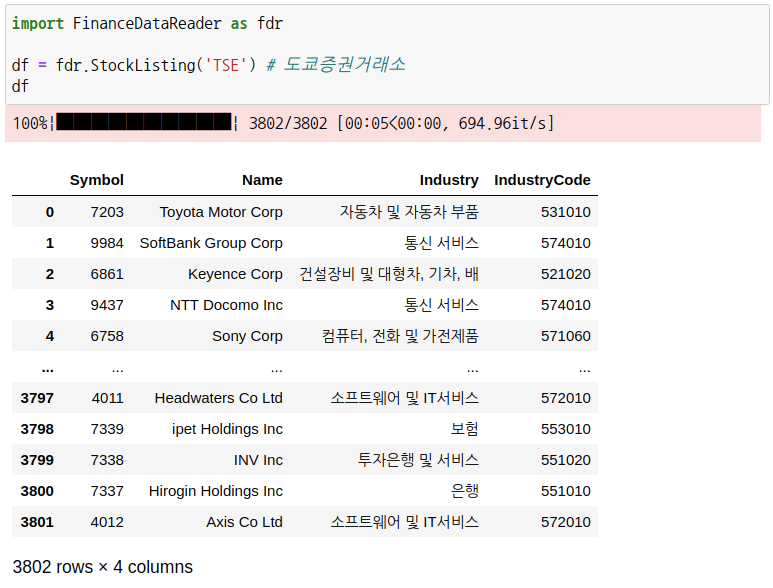
Task: Click the '은행' industry cell
Action: pyautogui.click(x=464, y=491)
